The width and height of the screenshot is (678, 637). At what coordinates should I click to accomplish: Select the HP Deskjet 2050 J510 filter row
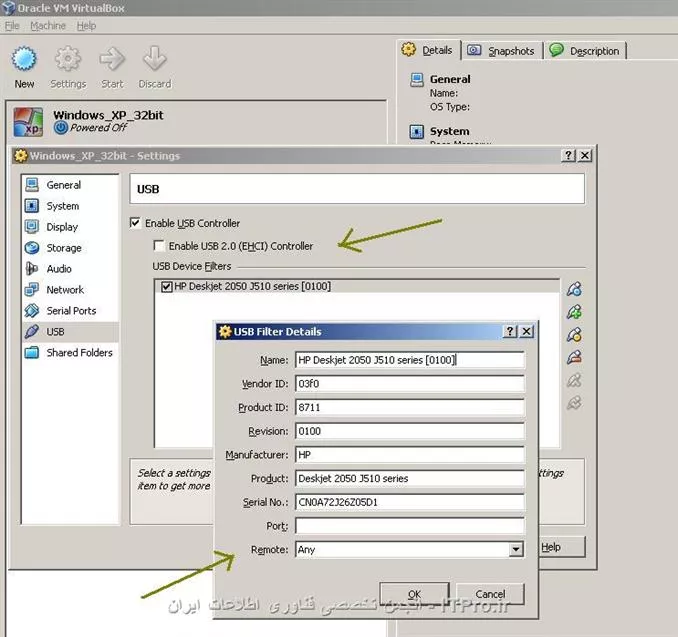pyautogui.click(x=357, y=287)
